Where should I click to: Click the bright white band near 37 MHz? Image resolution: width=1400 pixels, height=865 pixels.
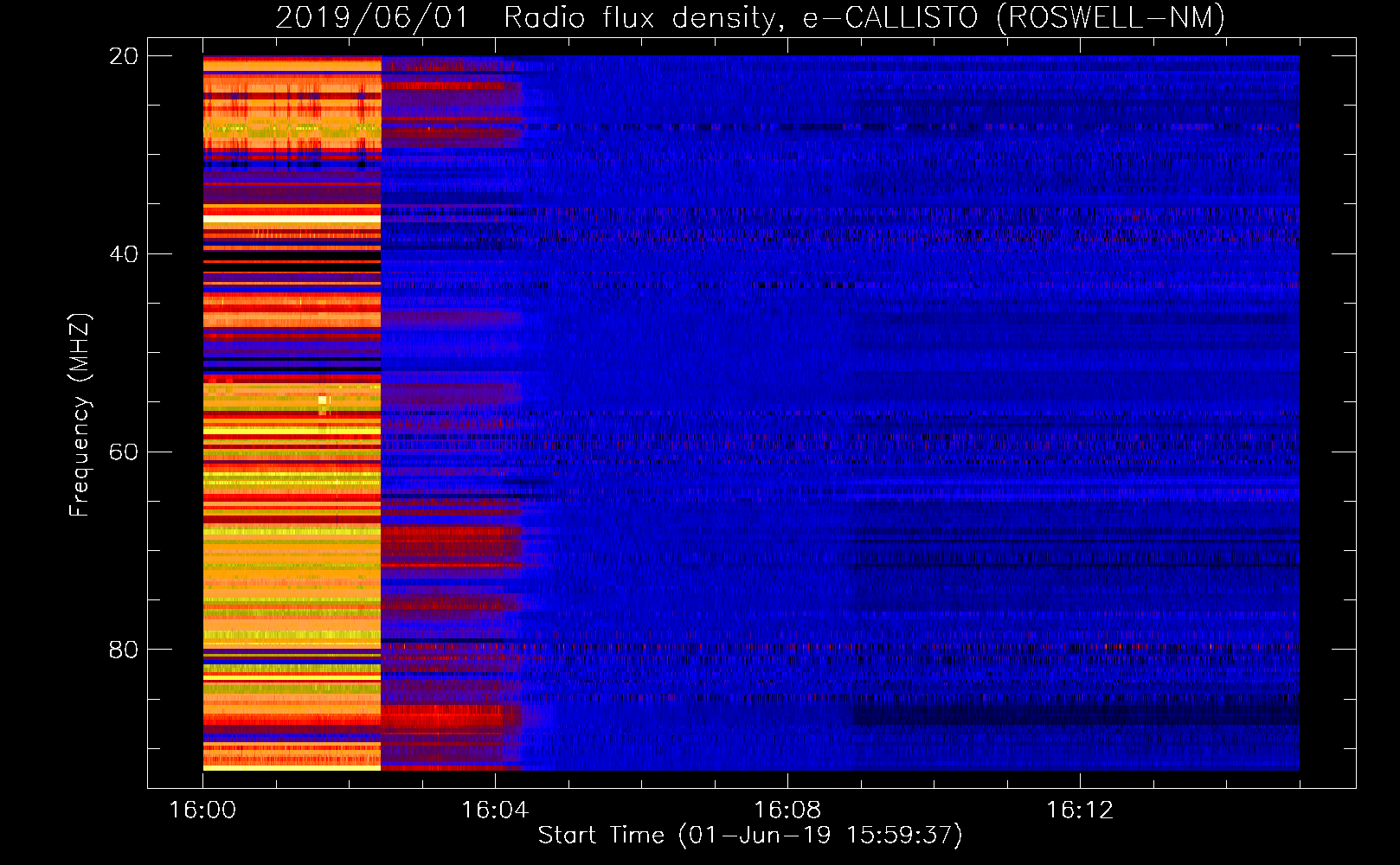[292, 221]
